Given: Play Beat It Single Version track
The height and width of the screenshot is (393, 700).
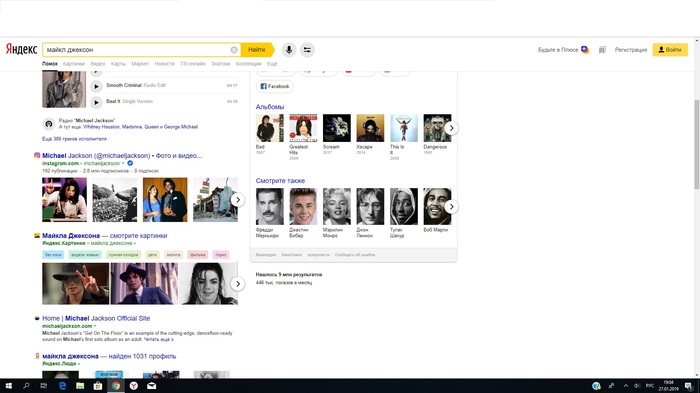Looking at the screenshot, I should pyautogui.click(x=96, y=102).
